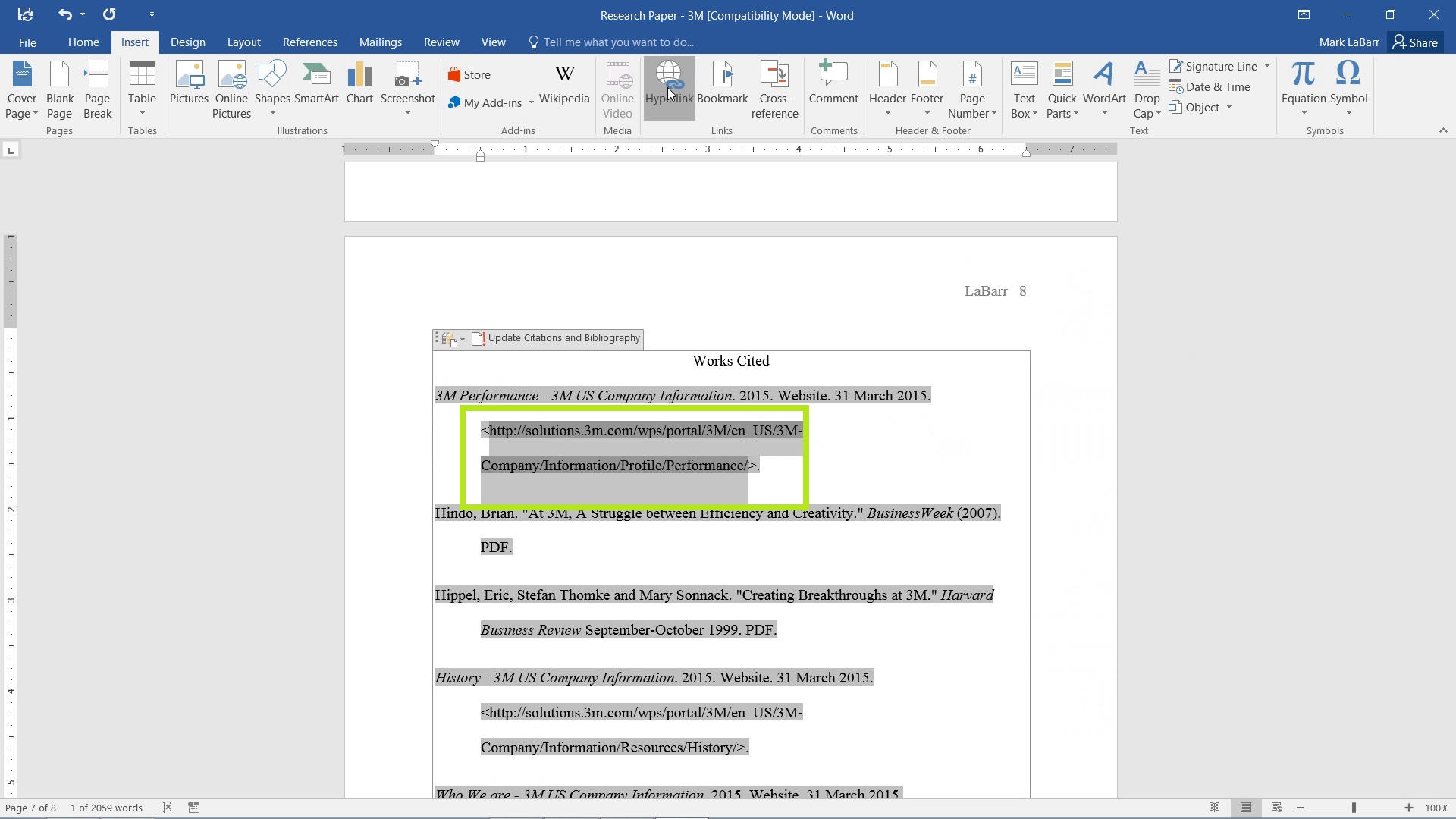Screen dimensions: 1456x819
Task: Insert a Page Break
Action: [97, 89]
